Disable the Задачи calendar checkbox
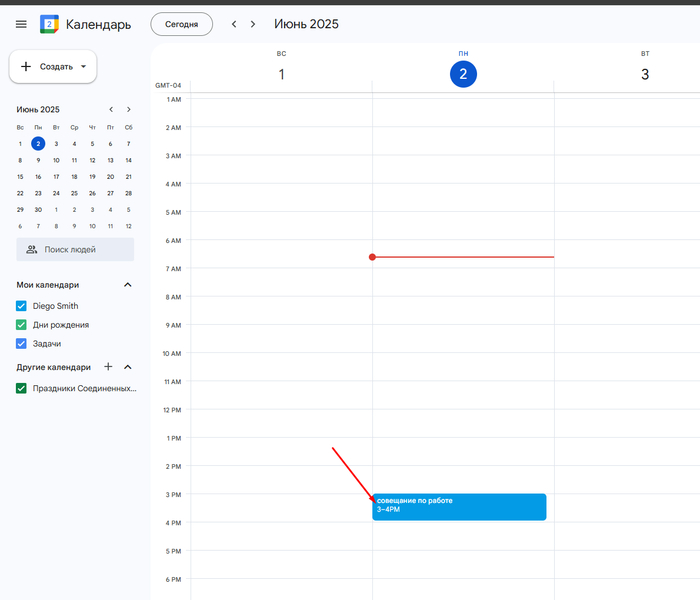This screenshot has width=700, height=600. click(21, 344)
